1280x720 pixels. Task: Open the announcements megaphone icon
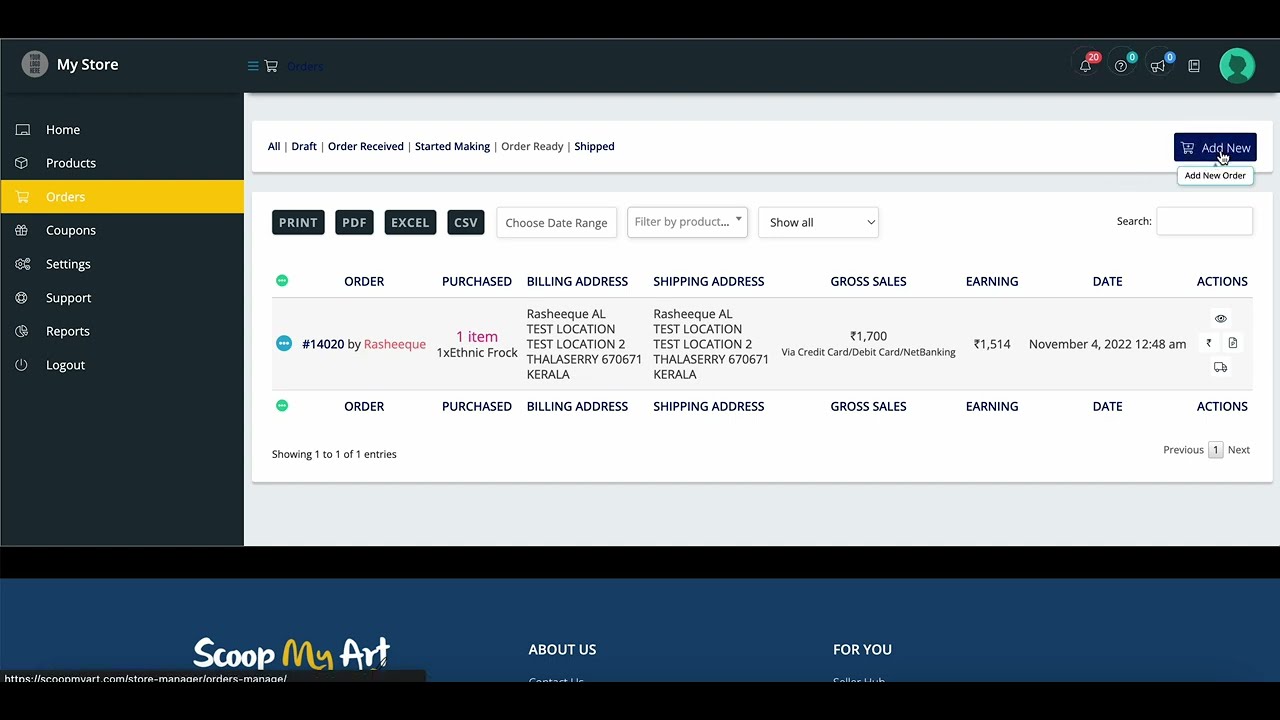click(x=1157, y=66)
